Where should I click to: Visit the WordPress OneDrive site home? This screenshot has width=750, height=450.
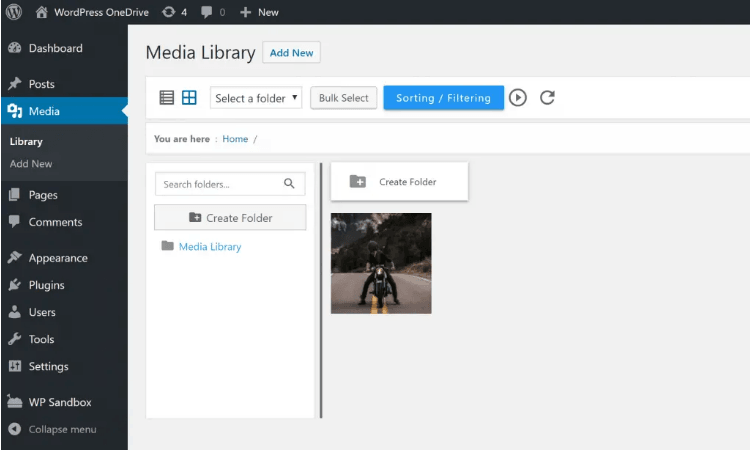92,12
